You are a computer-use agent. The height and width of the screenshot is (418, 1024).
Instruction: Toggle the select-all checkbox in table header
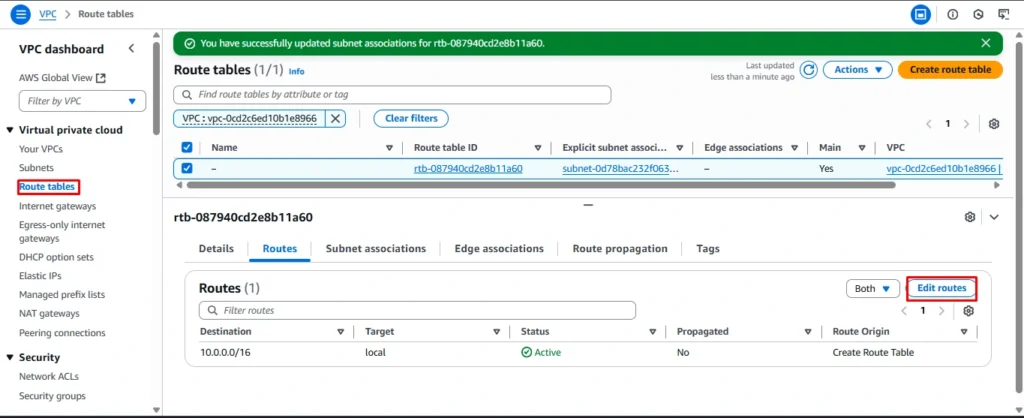(x=187, y=148)
